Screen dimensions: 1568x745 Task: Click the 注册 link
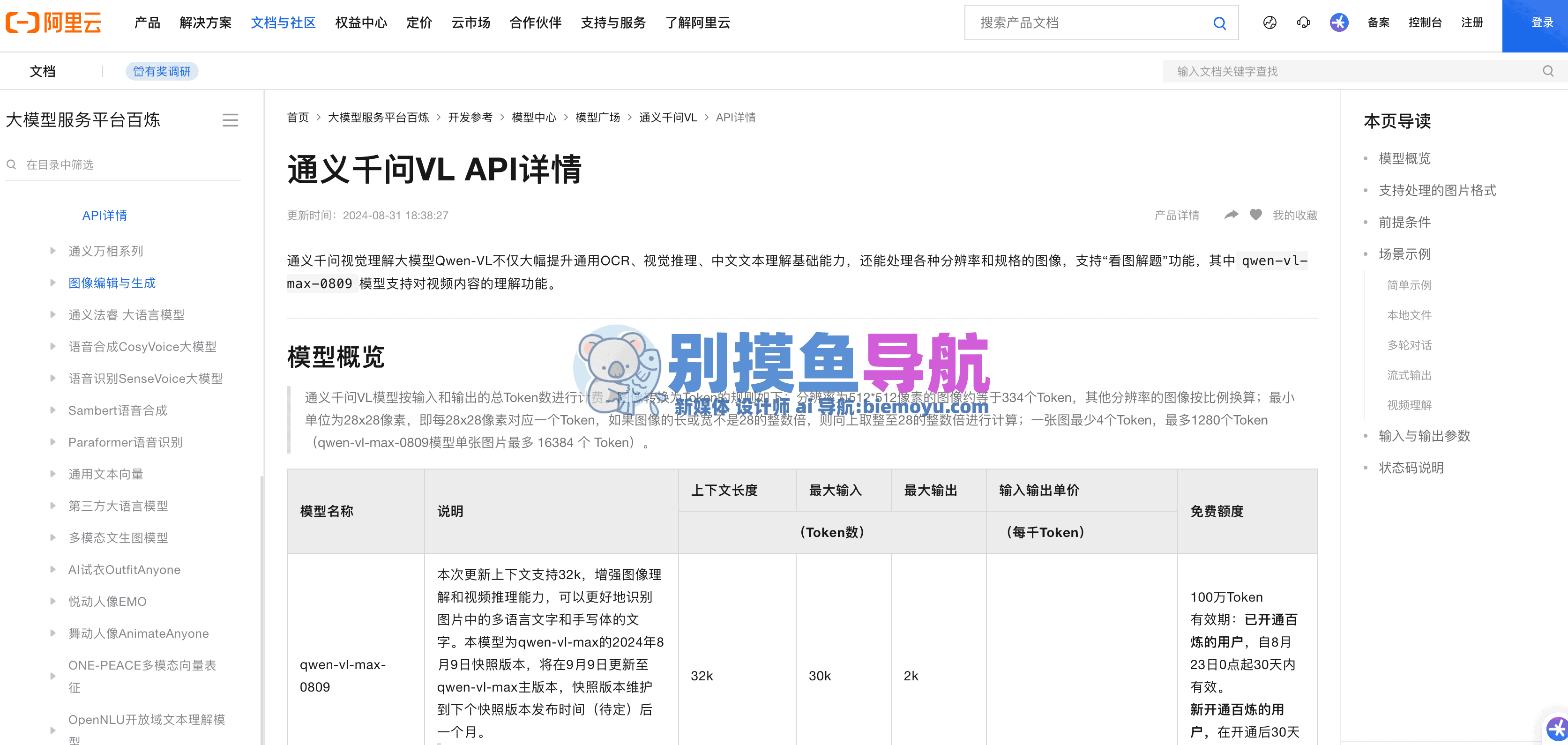tap(1472, 22)
